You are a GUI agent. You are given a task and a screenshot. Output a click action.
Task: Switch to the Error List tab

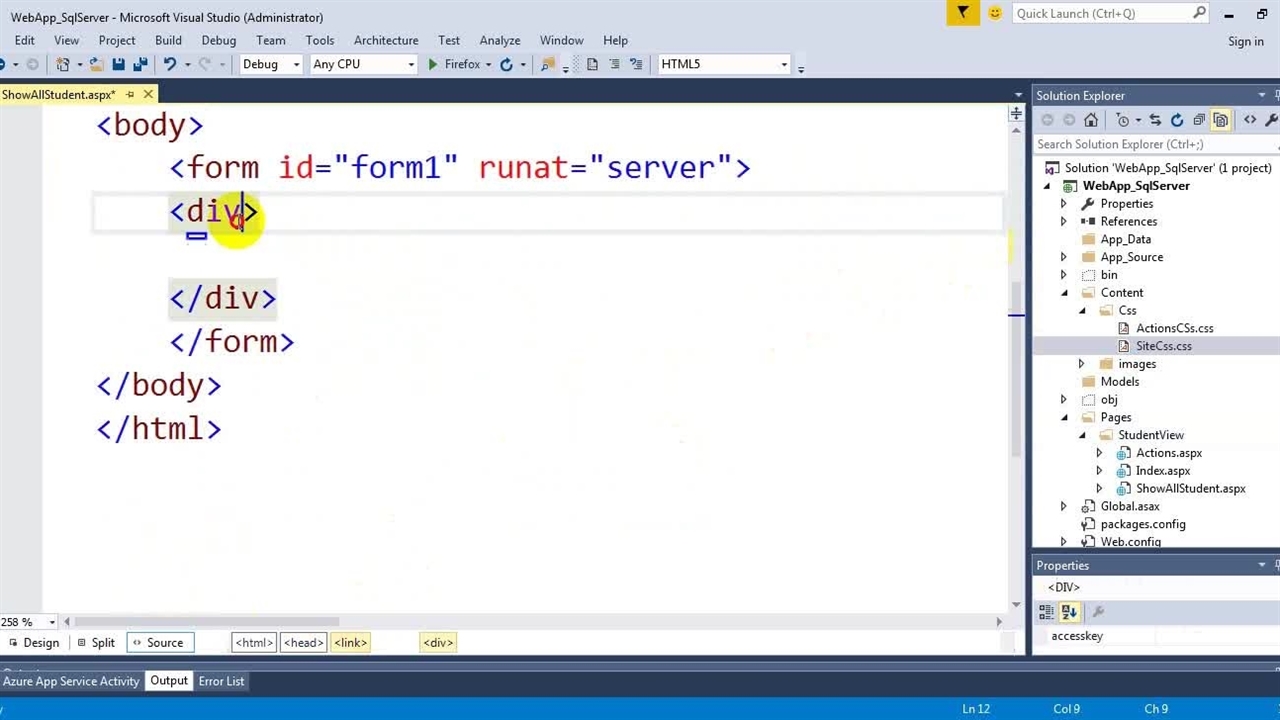[x=221, y=681]
